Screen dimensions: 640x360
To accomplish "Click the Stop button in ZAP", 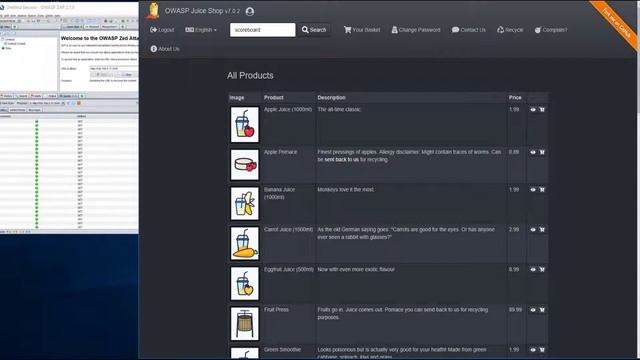I will click(127, 75).
